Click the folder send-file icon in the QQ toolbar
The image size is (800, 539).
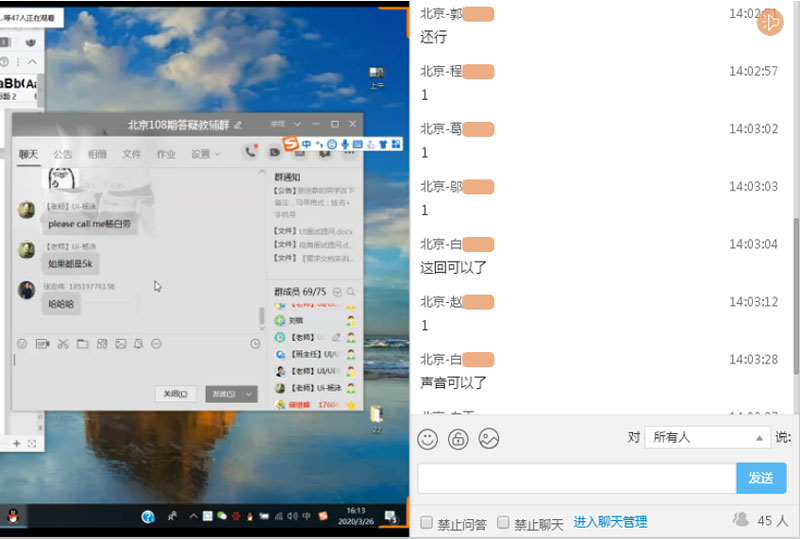tap(82, 344)
